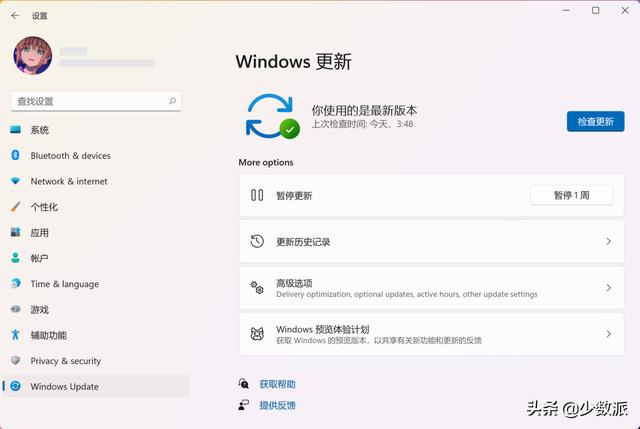Open Windows 预览体验计划 row
This screenshot has height=429, width=640.
[x=431, y=334]
